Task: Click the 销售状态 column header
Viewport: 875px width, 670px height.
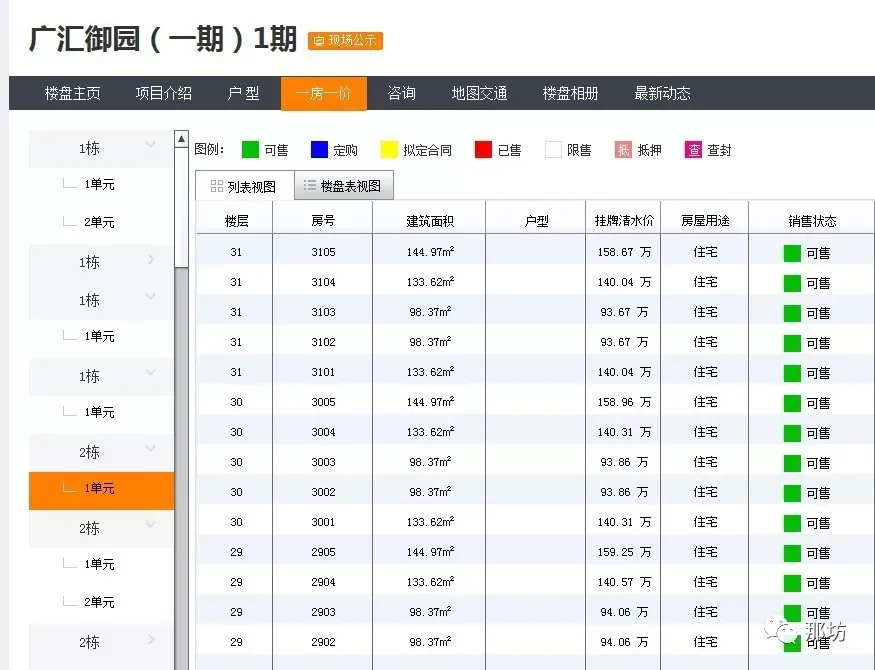Action: [x=812, y=221]
